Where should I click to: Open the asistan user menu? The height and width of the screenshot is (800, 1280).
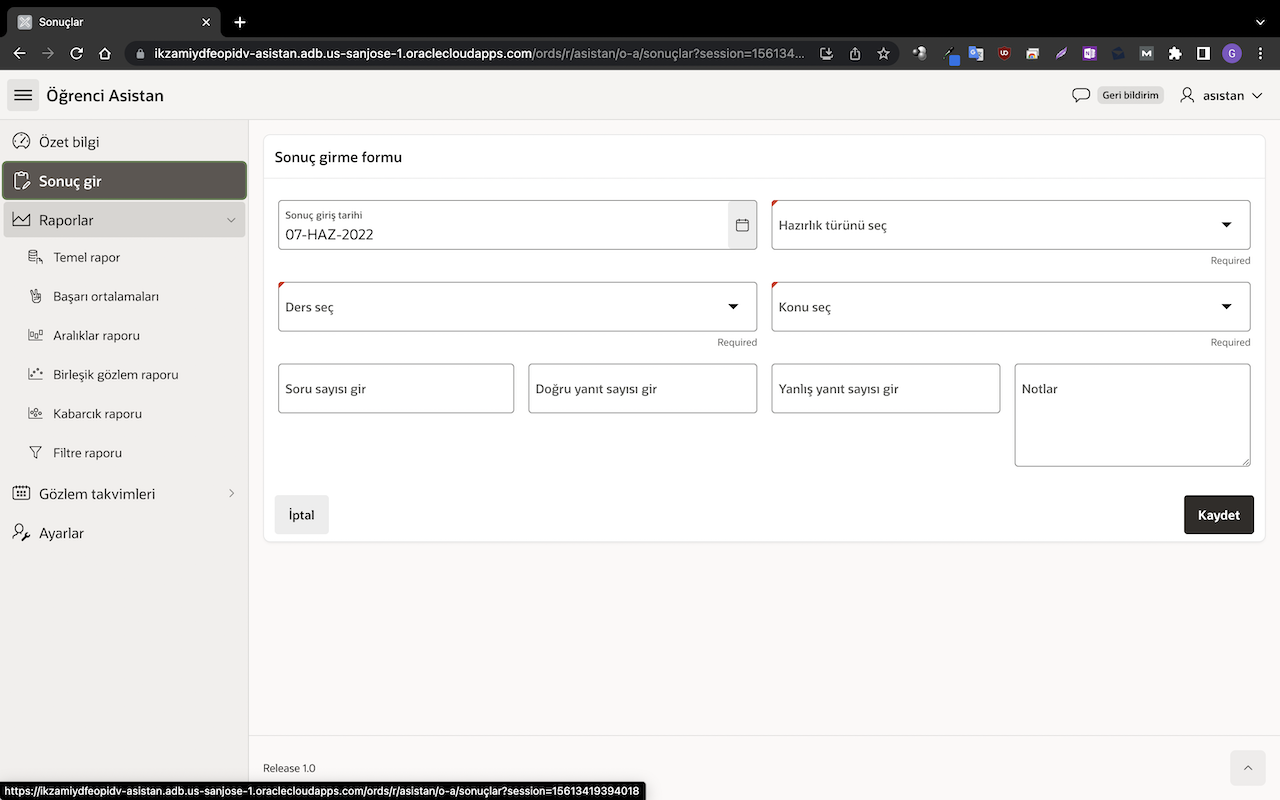click(x=1221, y=95)
